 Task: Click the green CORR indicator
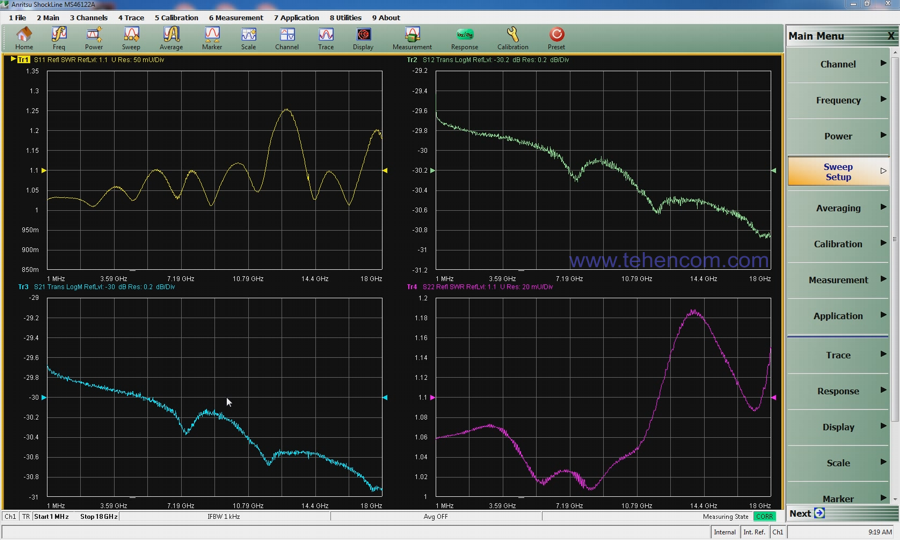[765, 516]
